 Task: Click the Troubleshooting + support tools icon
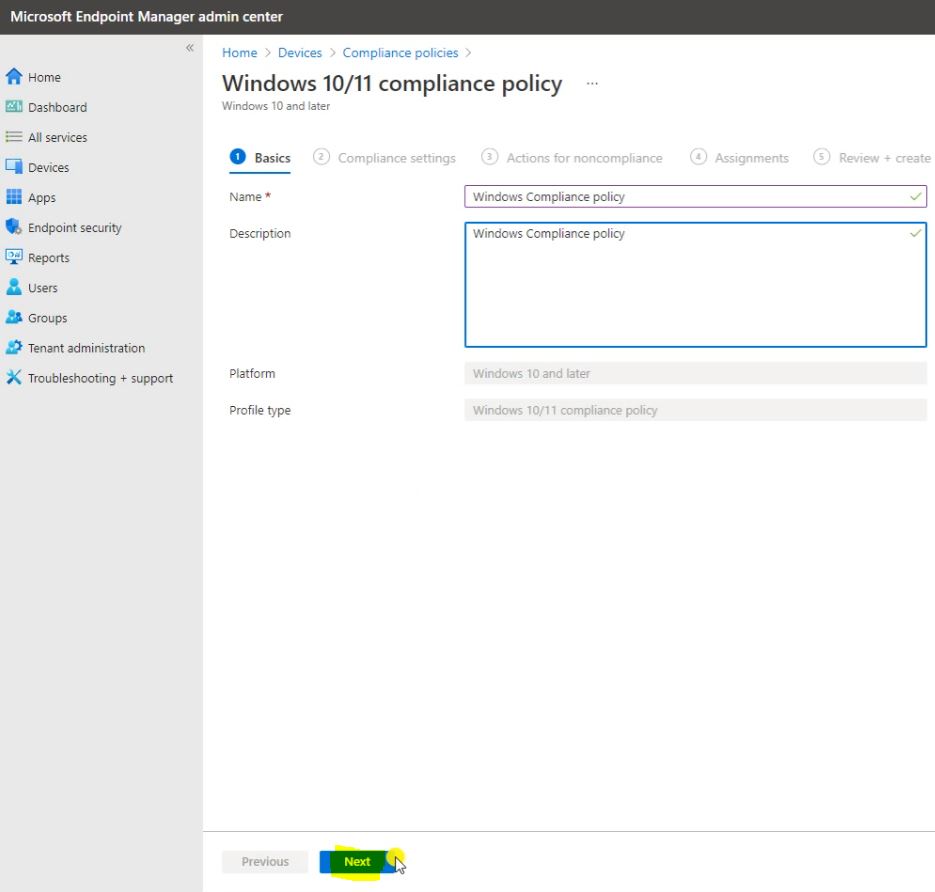point(14,377)
